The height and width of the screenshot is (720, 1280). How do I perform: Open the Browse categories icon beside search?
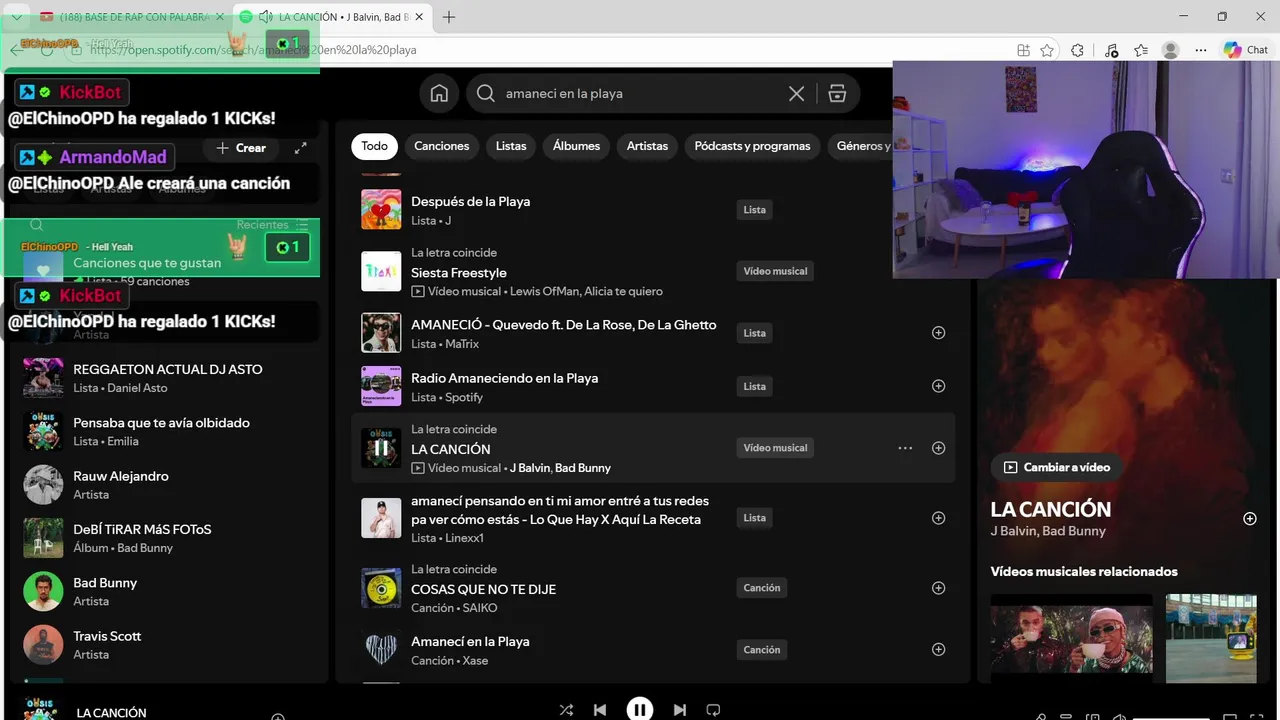click(x=837, y=93)
